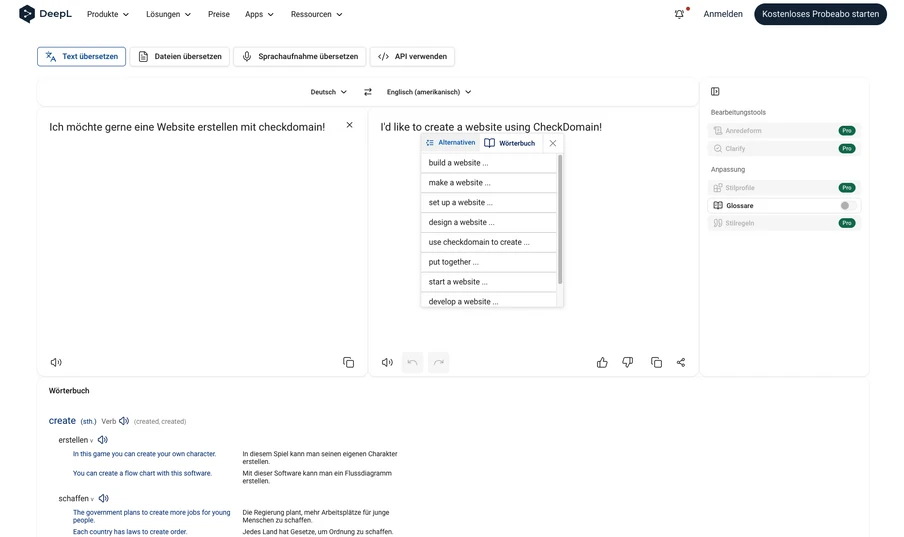The image size is (904, 537).
Task: Open the Clarify Pro tool
Action: click(784, 148)
